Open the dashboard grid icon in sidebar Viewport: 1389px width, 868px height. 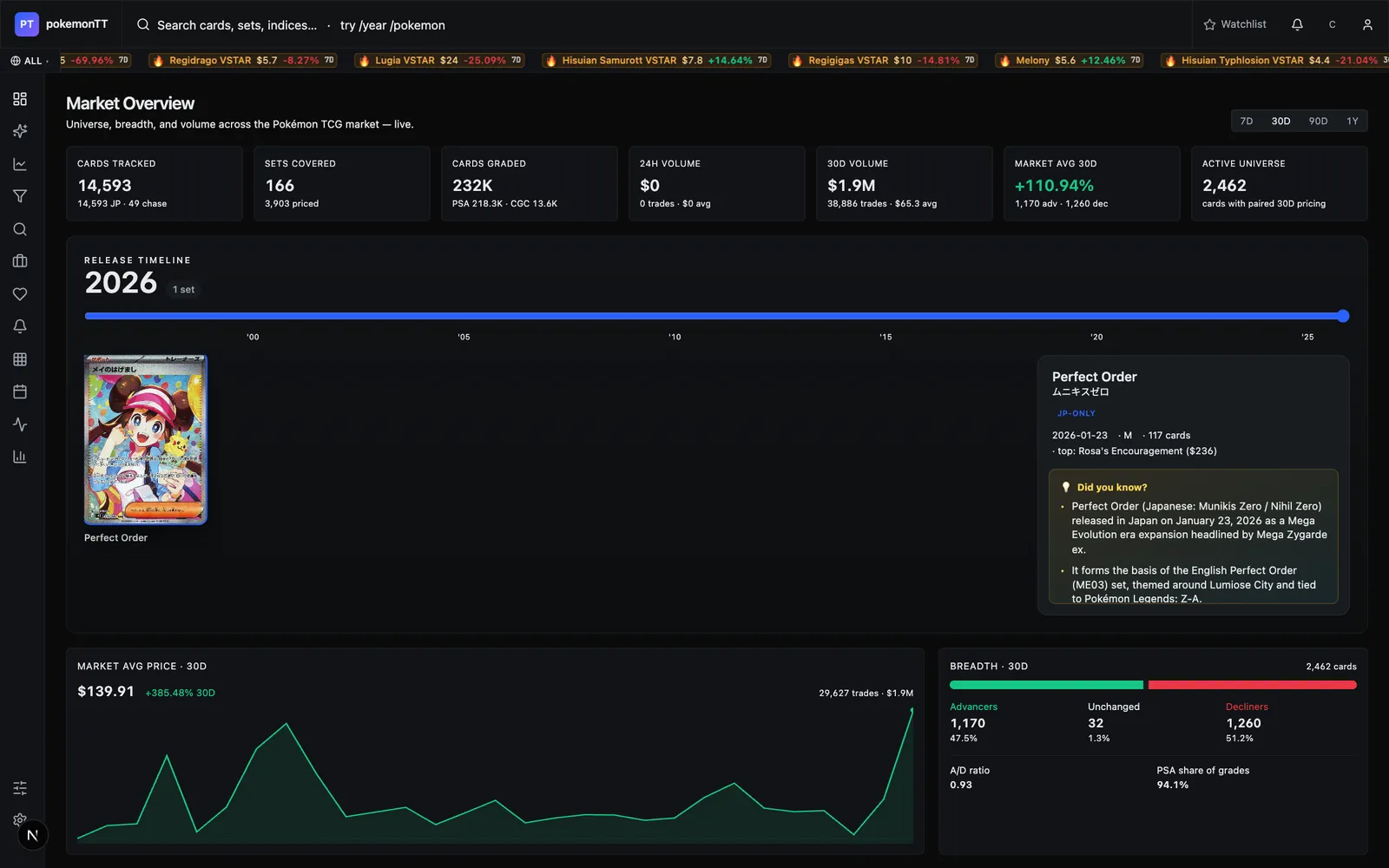click(20, 99)
